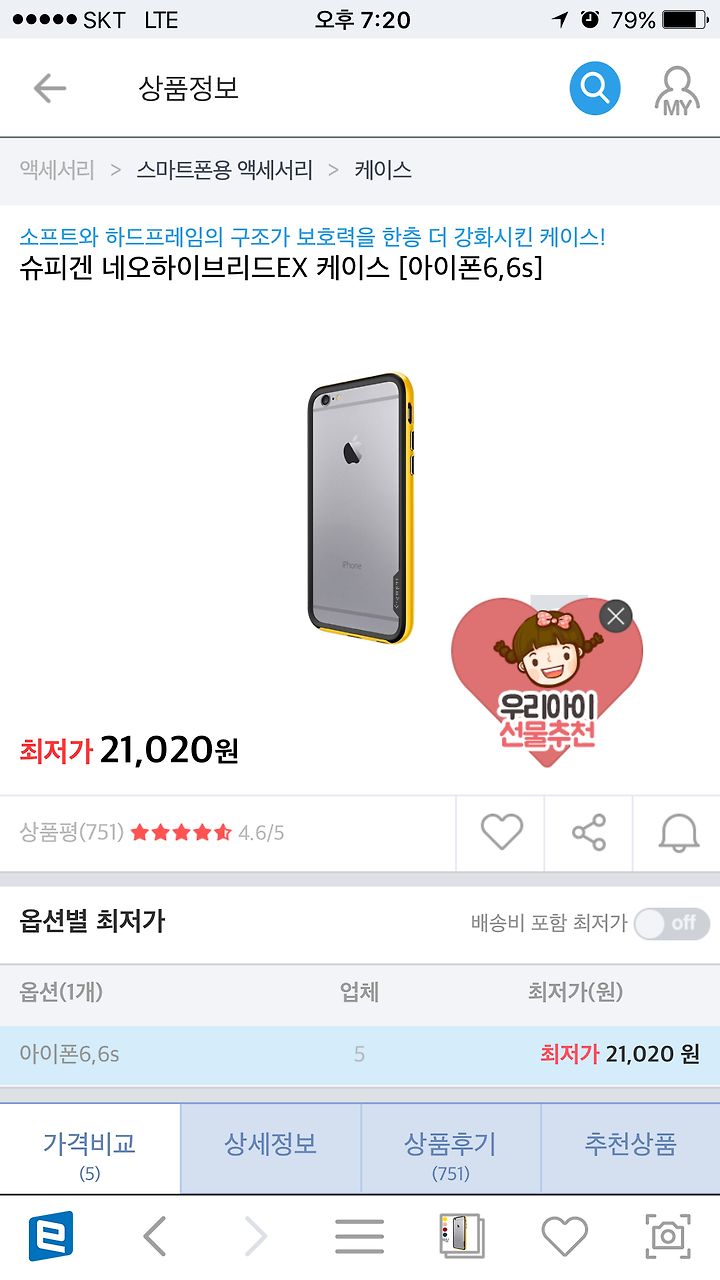Viewport: 720px width, 1280px height.
Task: Tap the blue search magnifier icon
Action: 595,88
